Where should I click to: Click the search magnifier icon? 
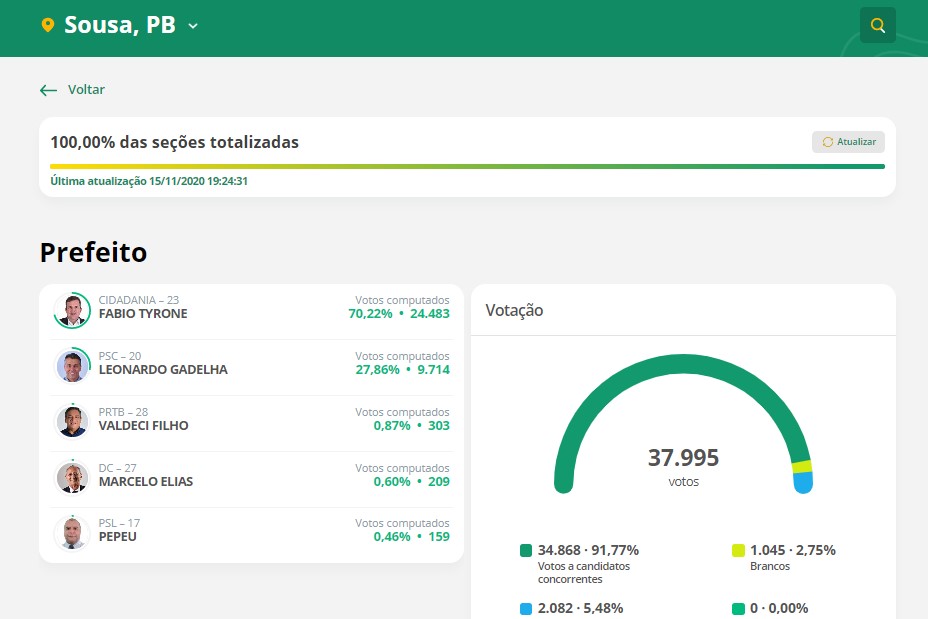pyautogui.click(x=877, y=25)
